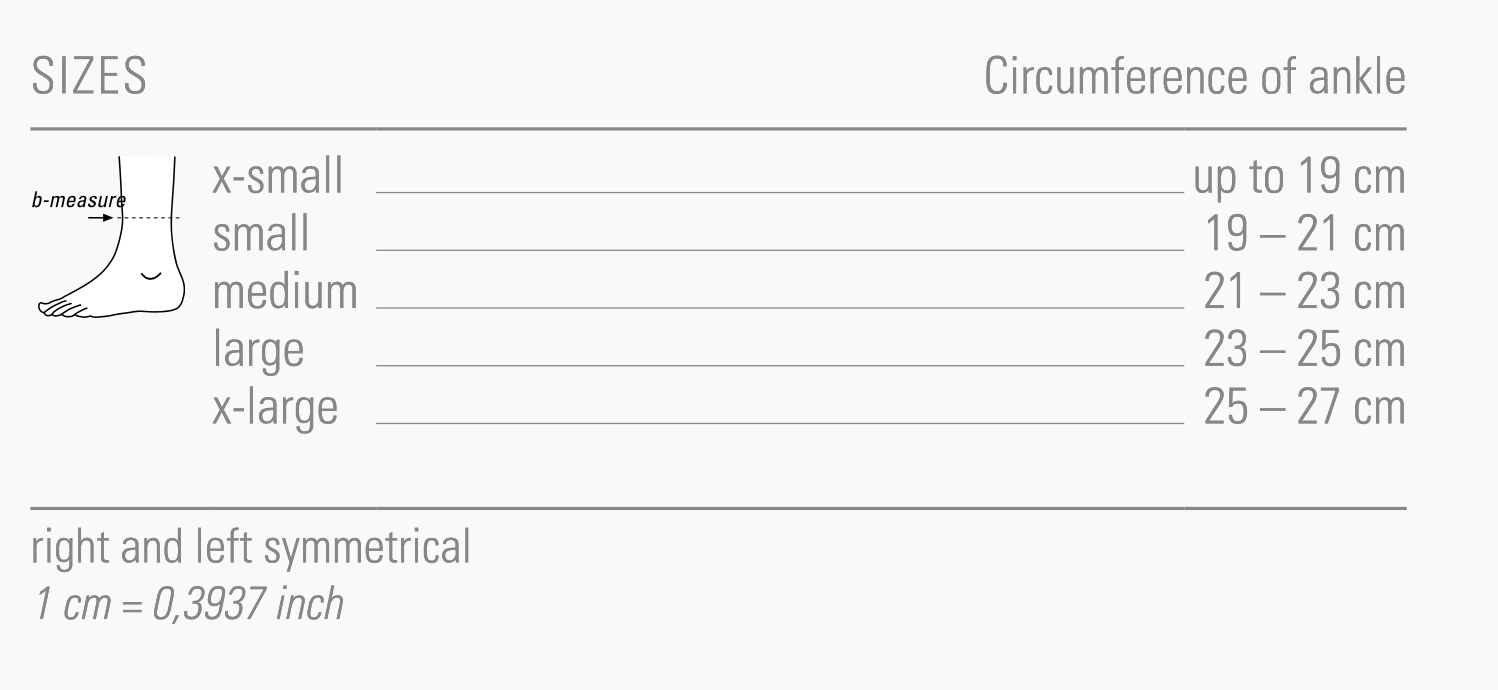The width and height of the screenshot is (1498, 690).
Task: Click the dotted measurement line on the ankle
Action: click(x=148, y=218)
